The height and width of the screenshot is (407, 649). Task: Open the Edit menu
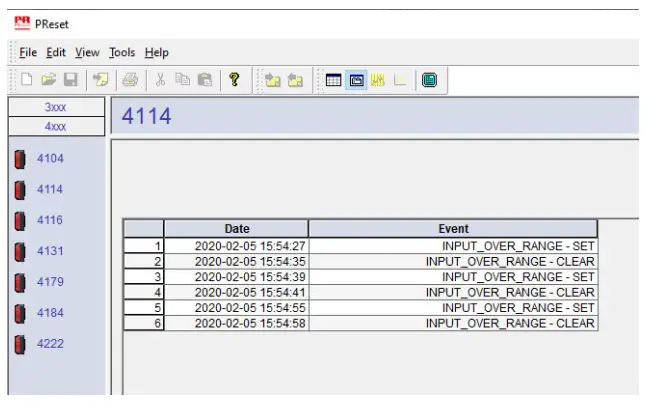point(56,53)
